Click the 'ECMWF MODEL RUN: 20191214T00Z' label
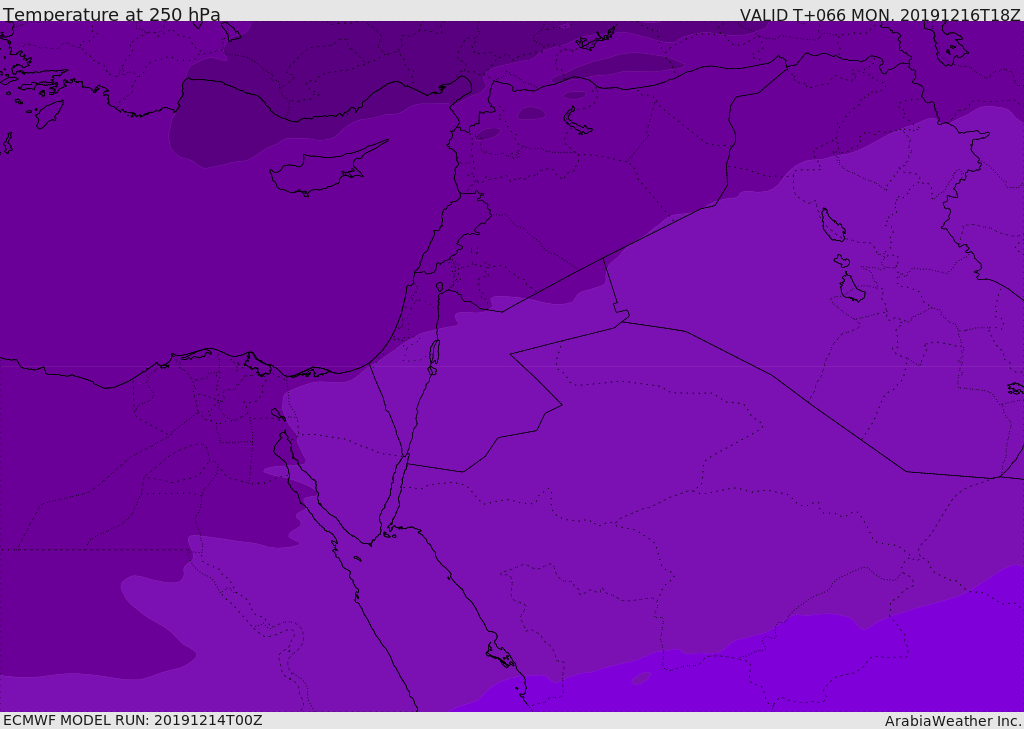This screenshot has height=729, width=1024. tap(133, 721)
